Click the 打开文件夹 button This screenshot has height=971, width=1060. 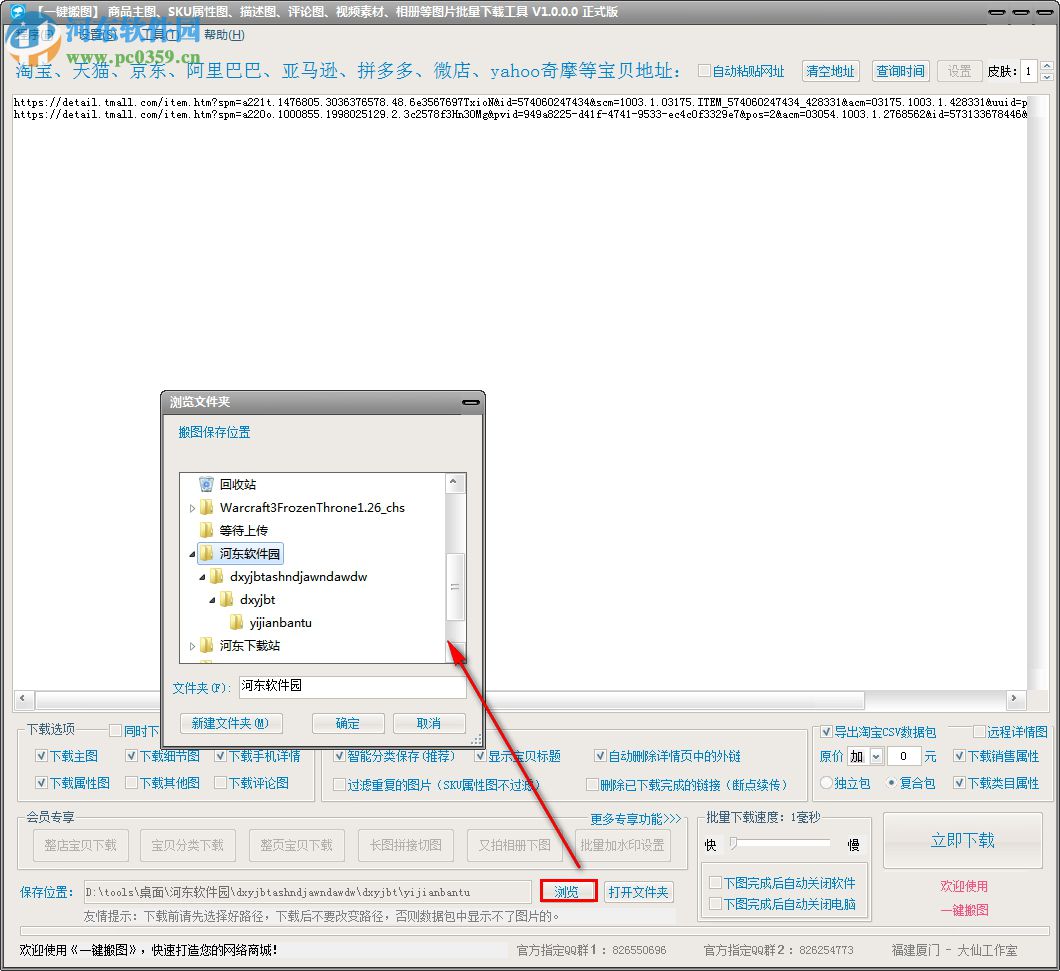point(638,892)
